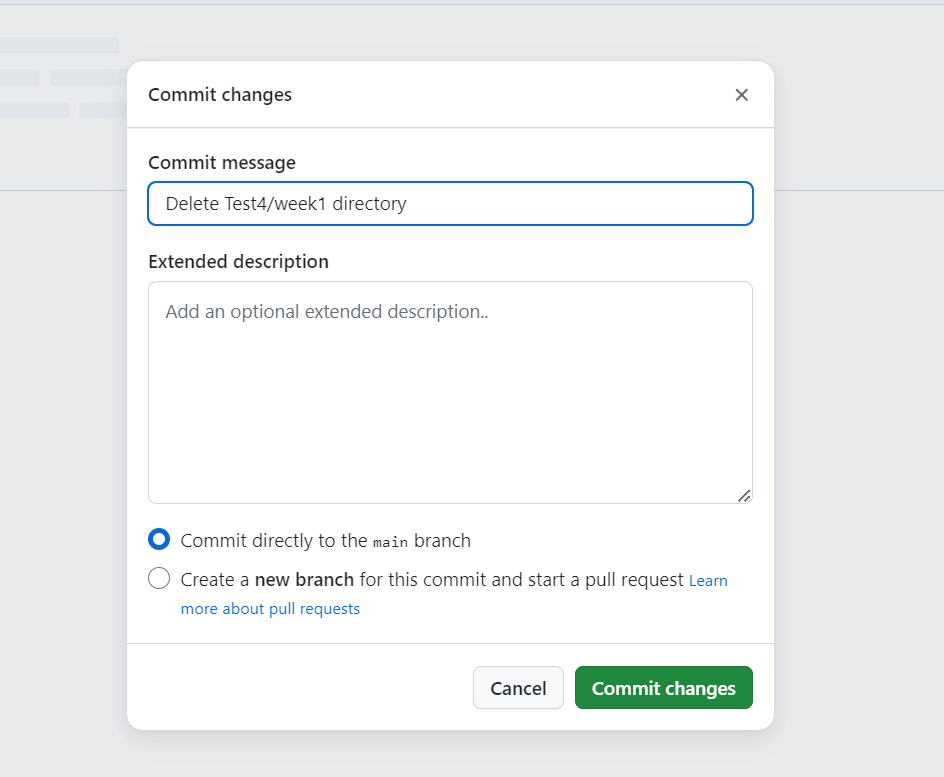Open Learn more about pull requests link
Viewport: 944px width, 777px height.
tap(270, 608)
